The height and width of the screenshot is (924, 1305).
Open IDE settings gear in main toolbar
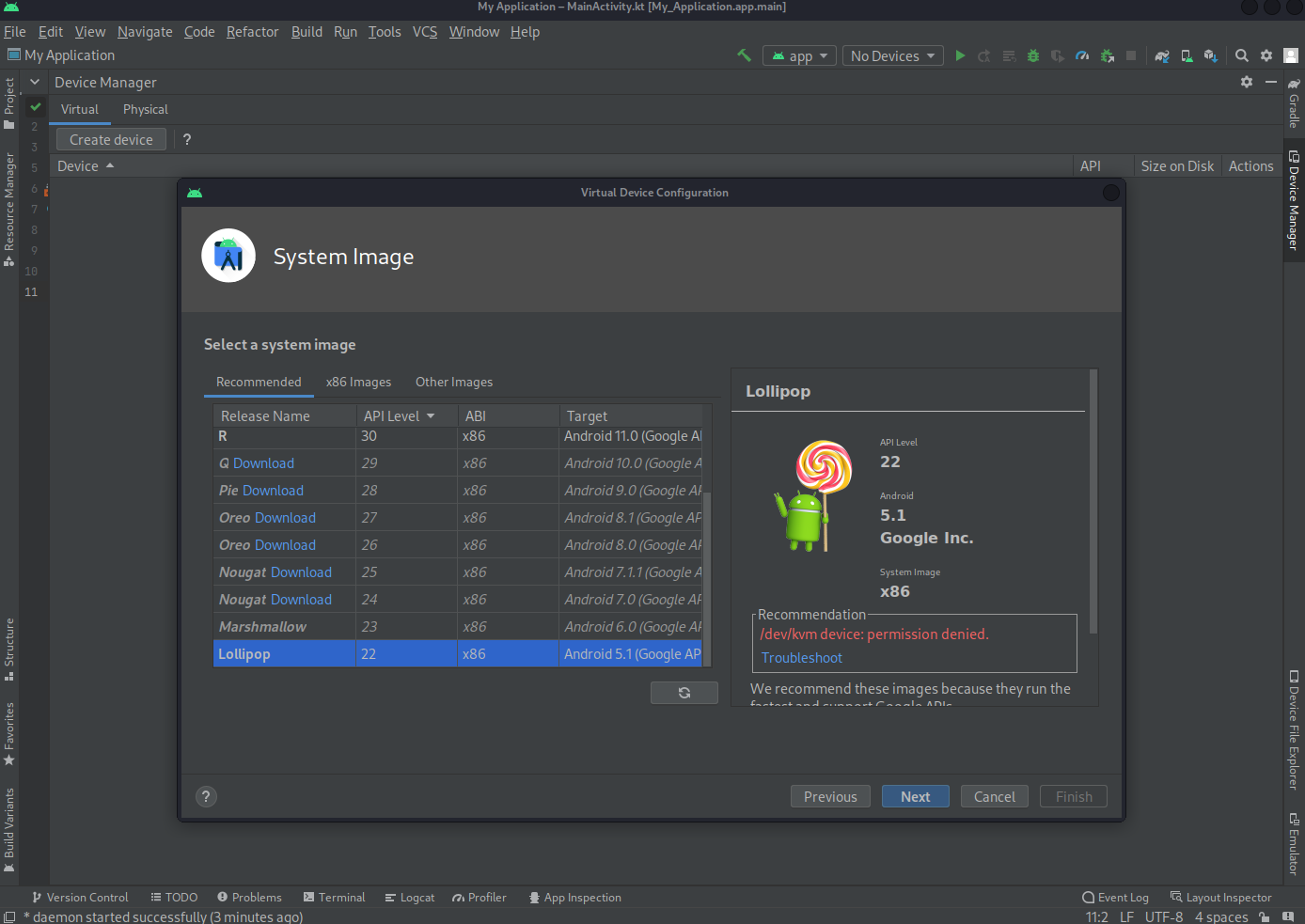(x=1266, y=55)
